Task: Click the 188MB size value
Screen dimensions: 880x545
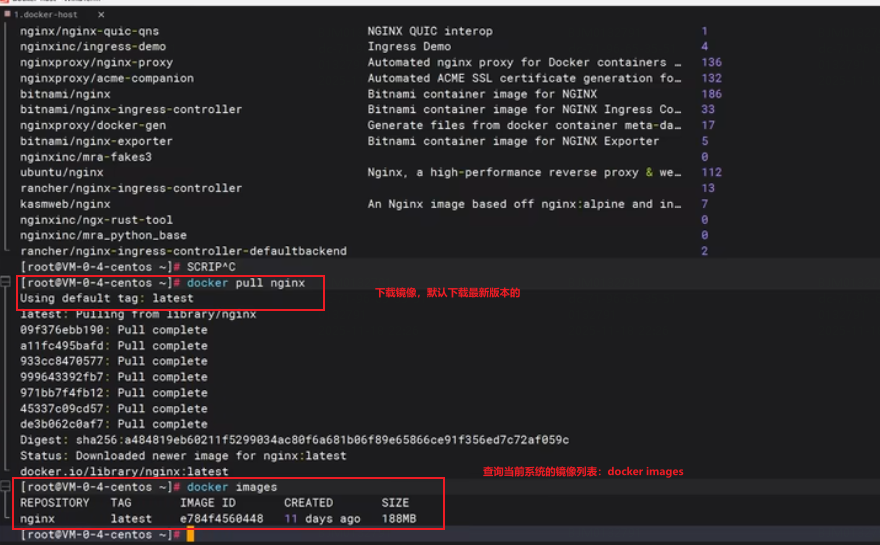Action: (398, 519)
